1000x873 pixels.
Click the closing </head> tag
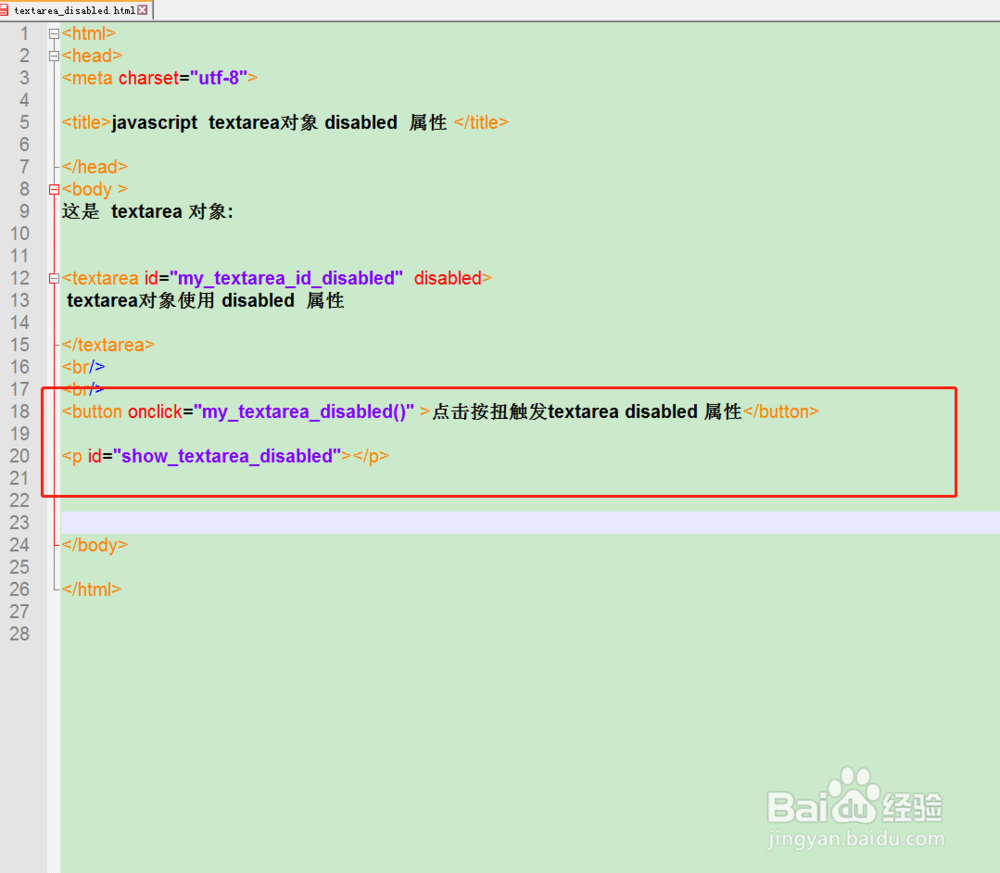pyautogui.click(x=95, y=166)
